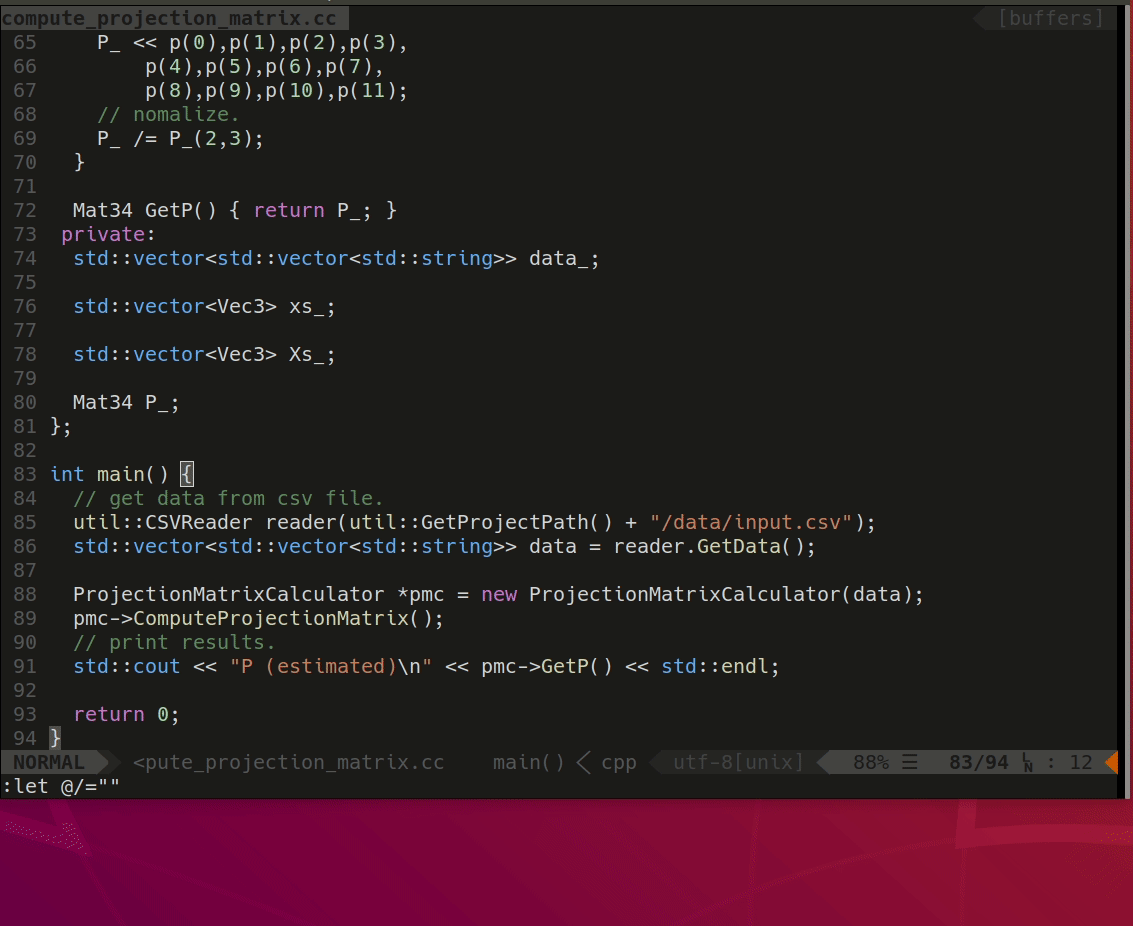1133x926 pixels.
Task: Click 'p(4),p(5),p(6),p(7),' on line 66
Action: point(264,66)
